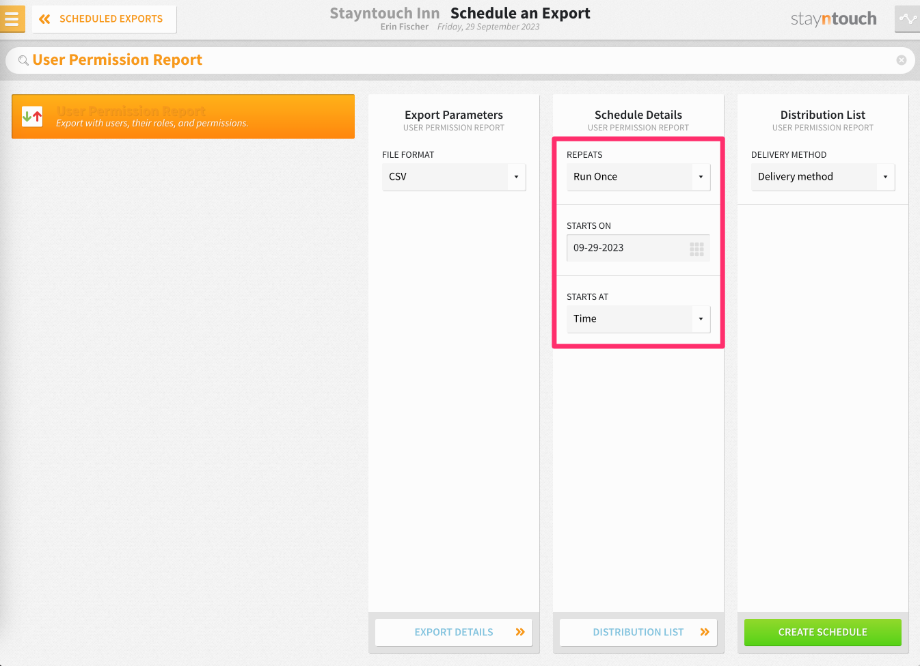The width and height of the screenshot is (920, 666).
Task: Click the double arrow on Export Details
Action: [x=520, y=632]
